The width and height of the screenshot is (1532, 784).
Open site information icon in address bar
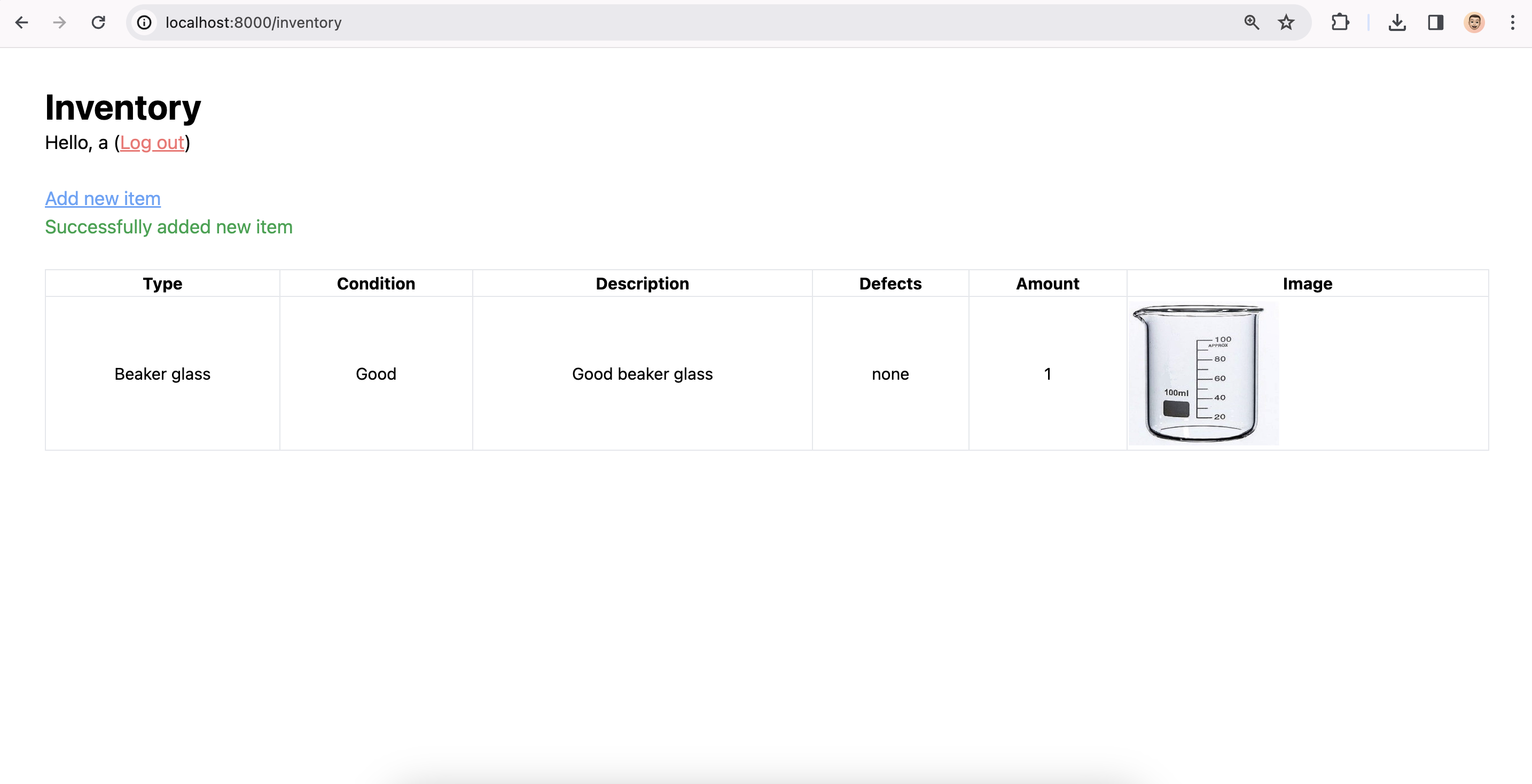[145, 22]
